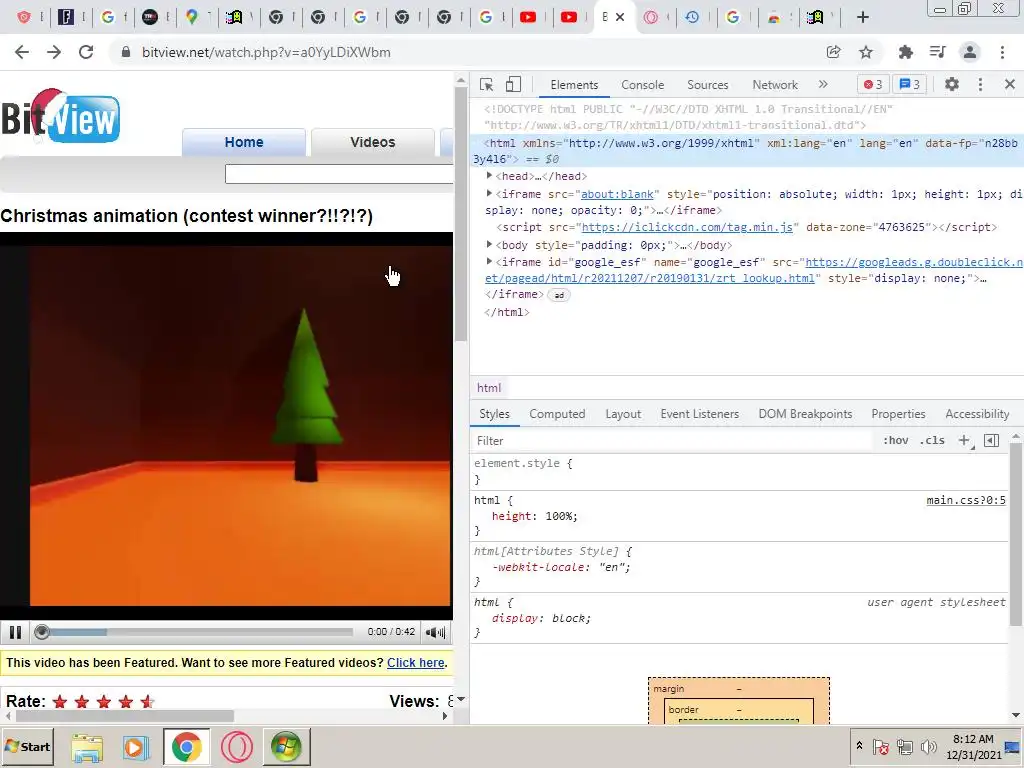Viewport: 1024px width, 768px height.
Task: Show more DevTools tabs chevron
Action: [823, 84]
